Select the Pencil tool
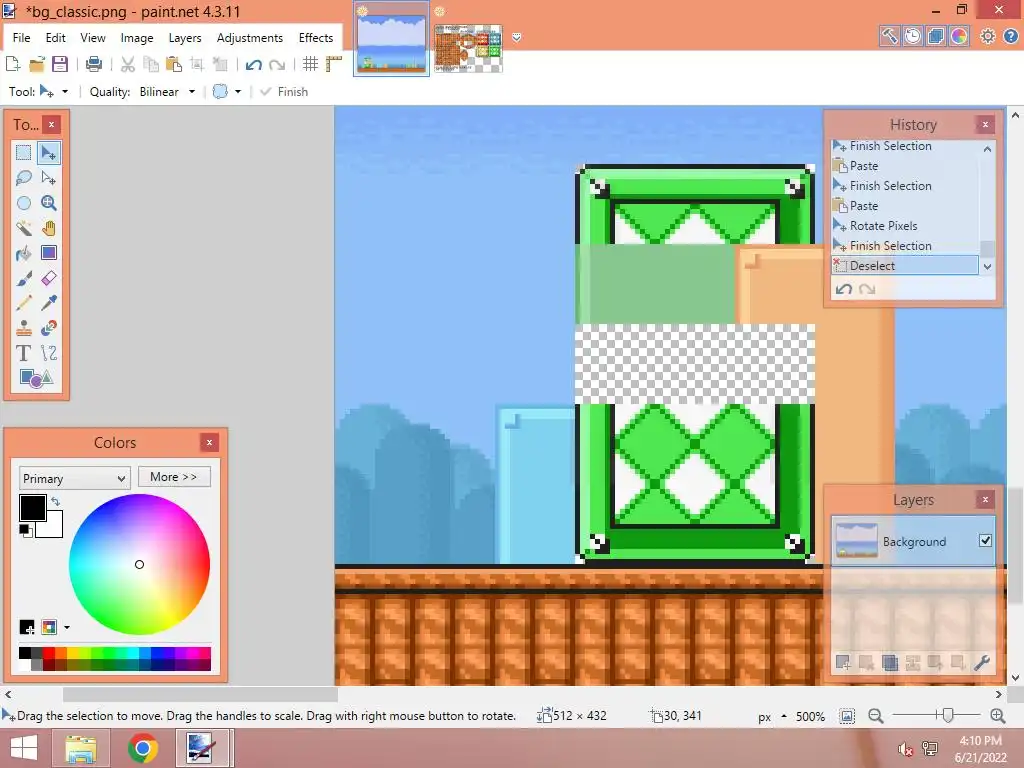 point(24,303)
